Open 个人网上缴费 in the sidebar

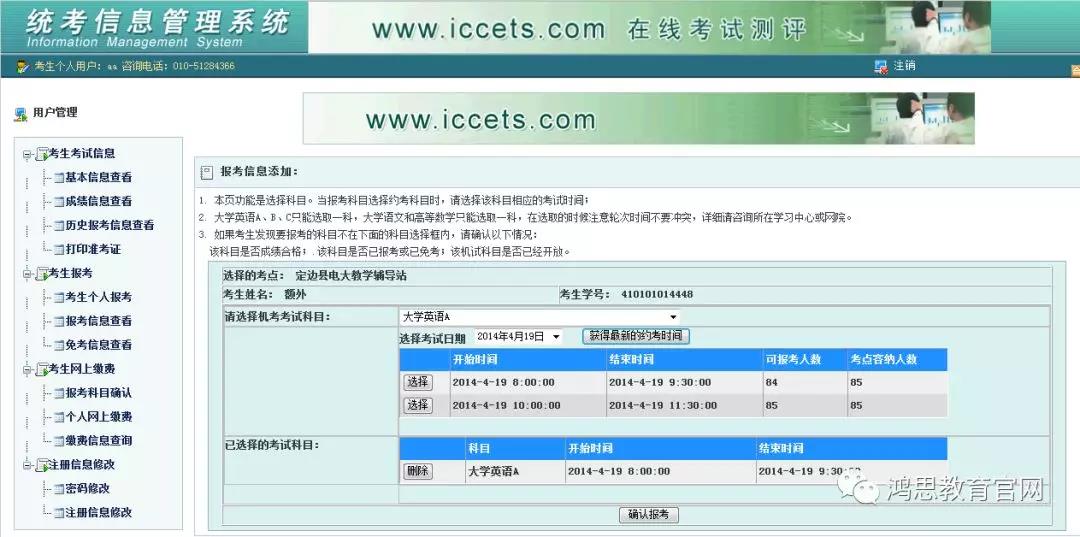98,417
